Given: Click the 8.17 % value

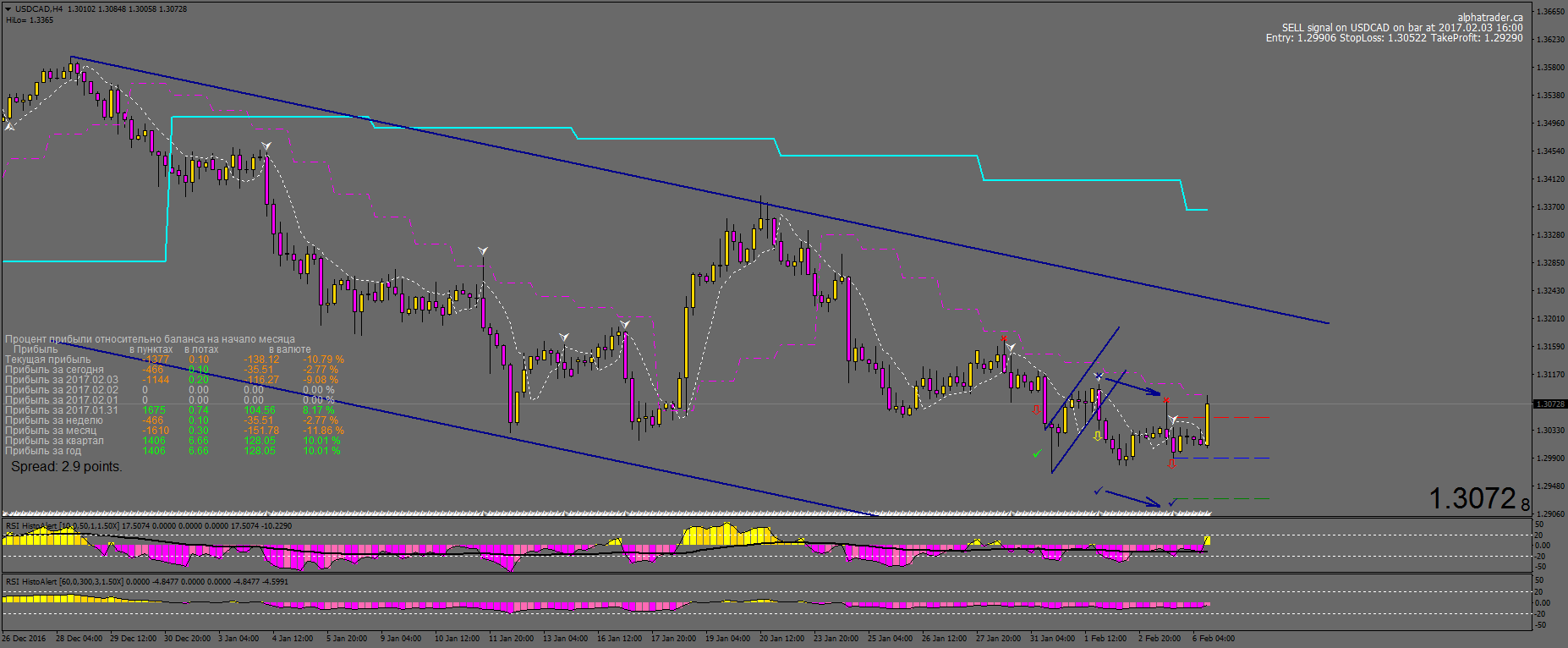Looking at the screenshot, I should pos(319,410).
